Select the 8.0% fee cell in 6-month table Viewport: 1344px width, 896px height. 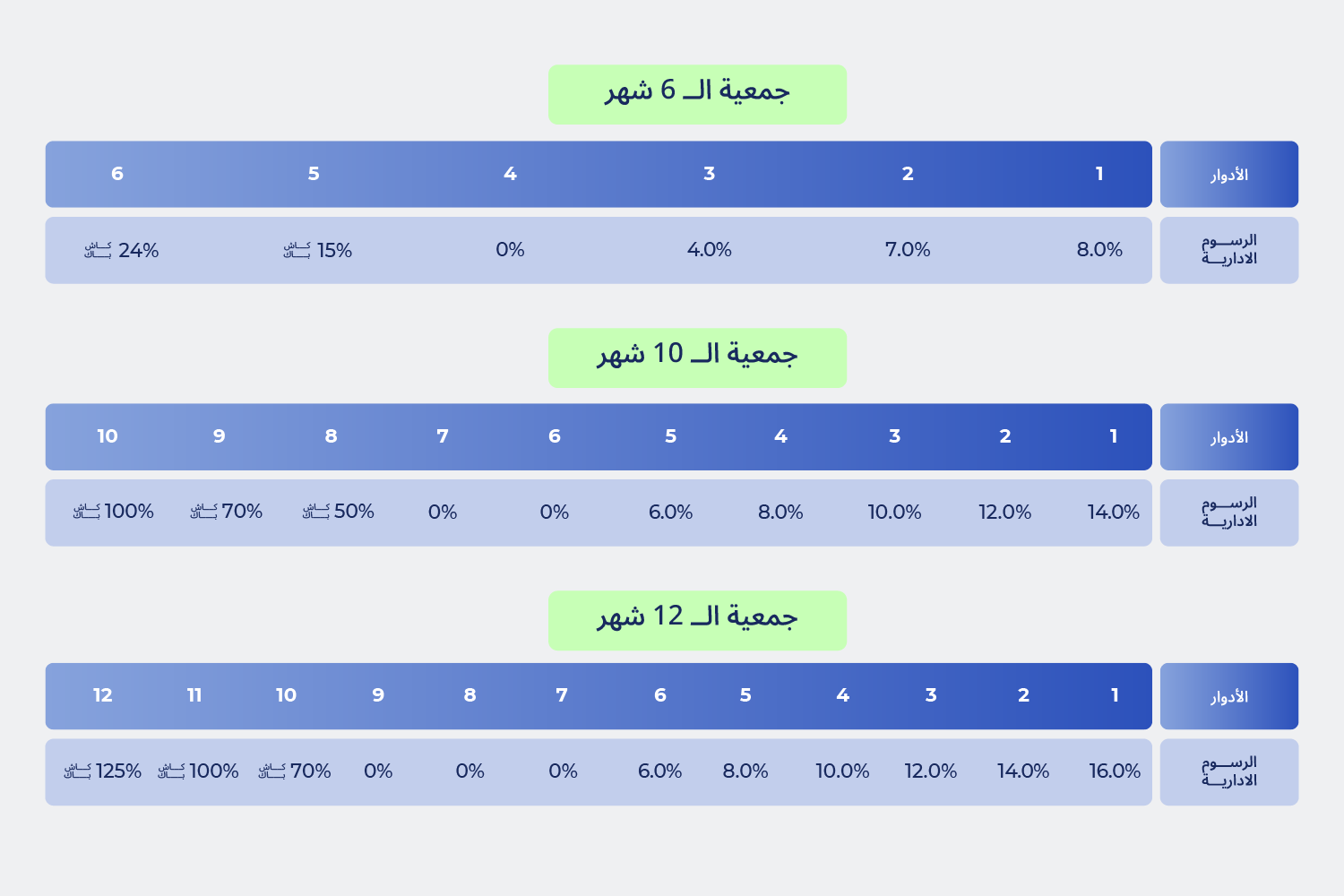(x=1099, y=250)
